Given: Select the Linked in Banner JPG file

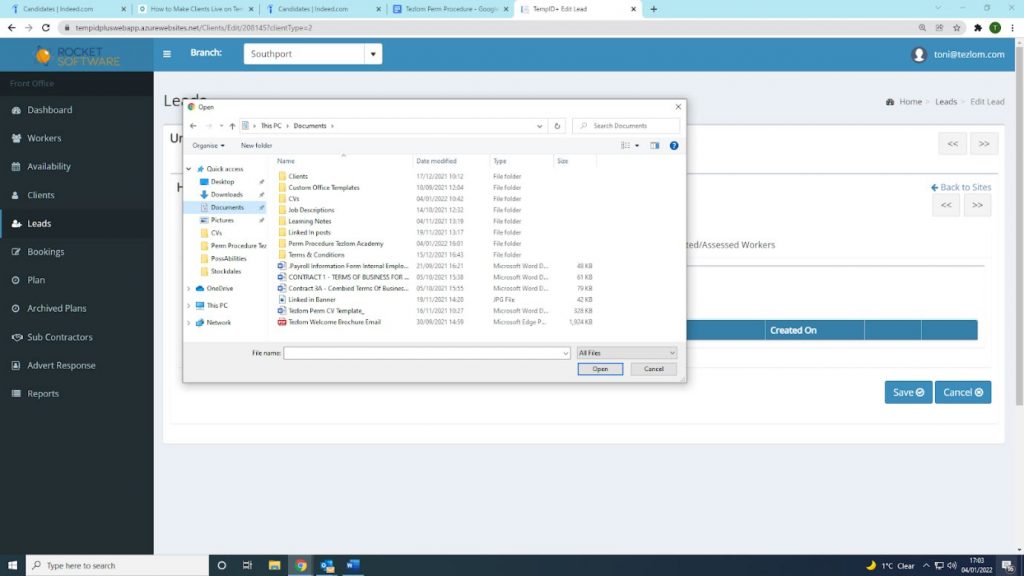Looking at the screenshot, I should pyautogui.click(x=312, y=299).
